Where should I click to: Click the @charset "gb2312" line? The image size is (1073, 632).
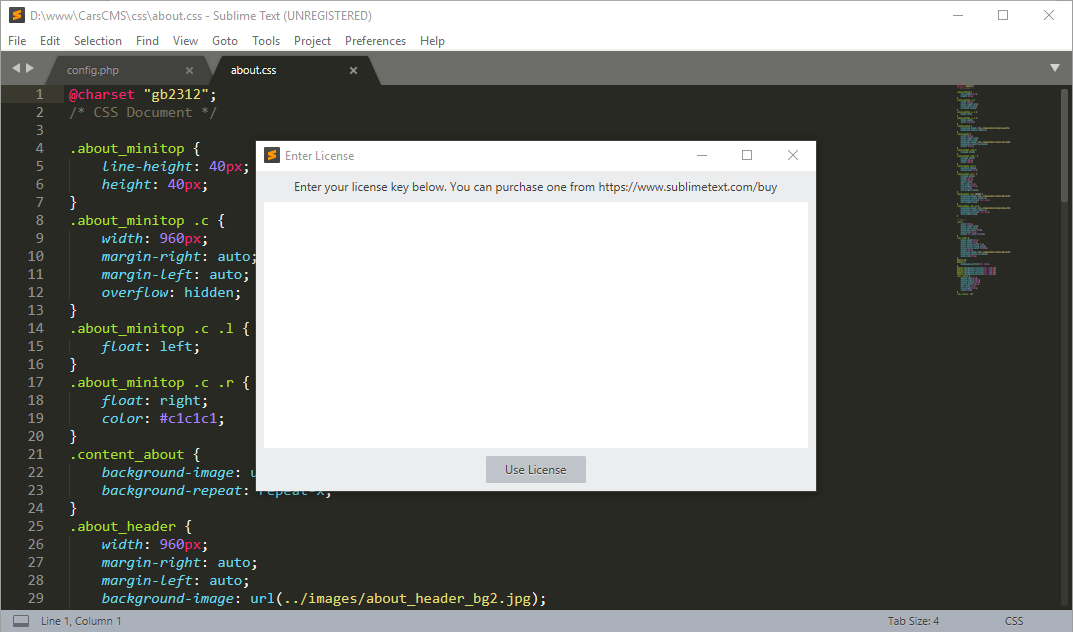point(142,94)
